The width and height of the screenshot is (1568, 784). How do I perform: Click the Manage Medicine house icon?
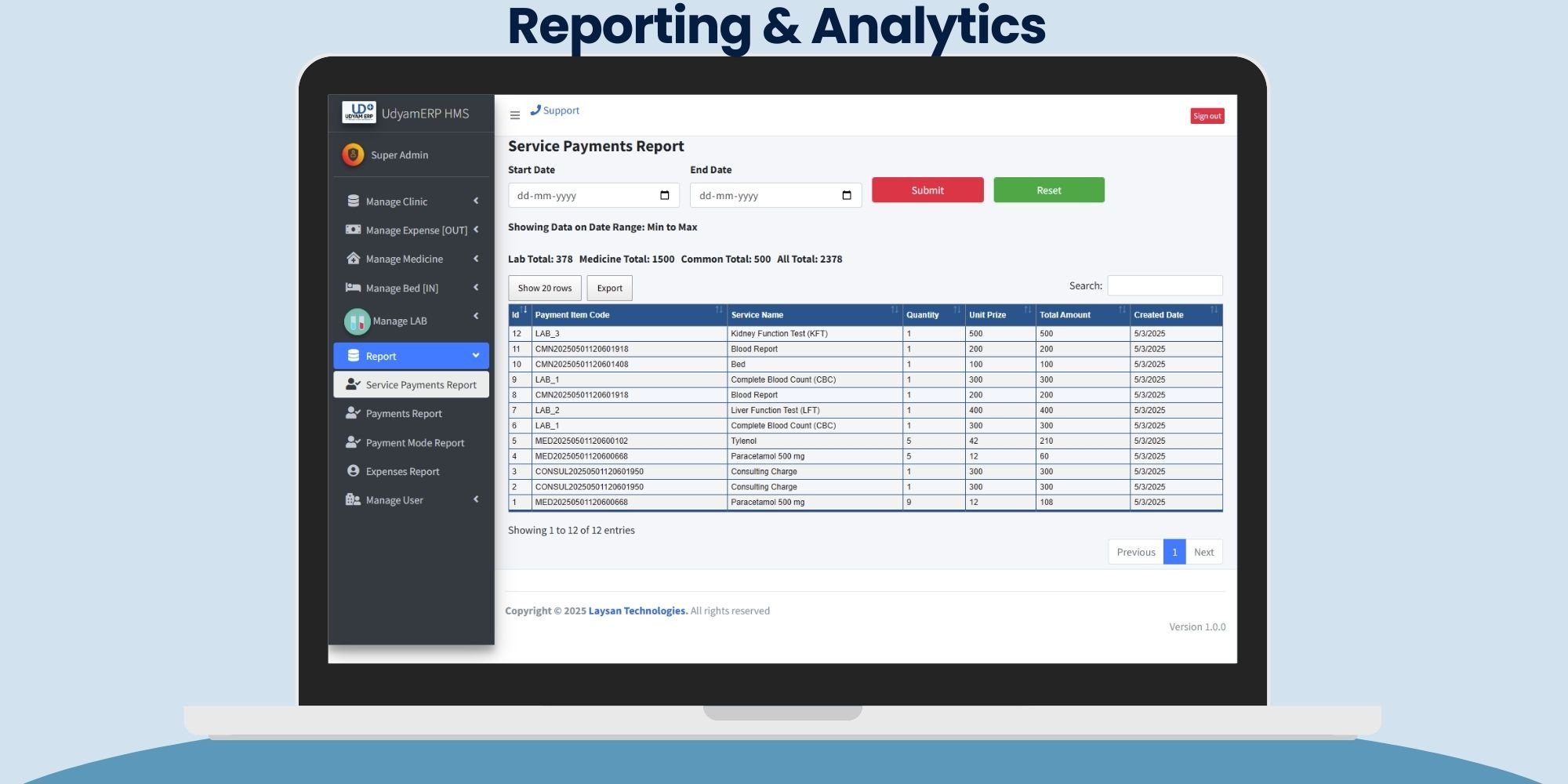point(353,259)
